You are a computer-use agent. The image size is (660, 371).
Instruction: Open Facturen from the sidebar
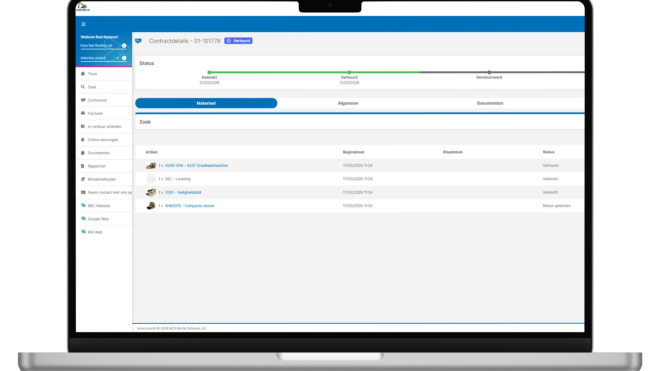[95, 113]
